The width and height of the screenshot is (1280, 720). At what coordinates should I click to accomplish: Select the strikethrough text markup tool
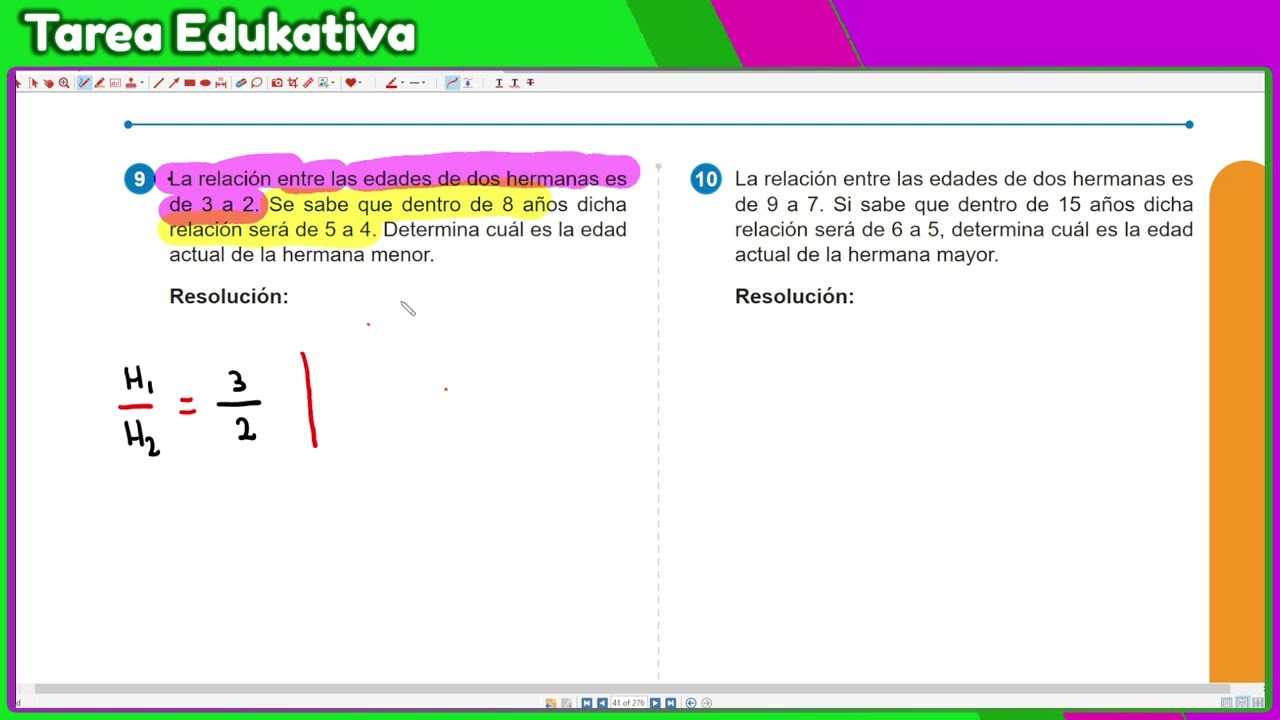click(530, 83)
